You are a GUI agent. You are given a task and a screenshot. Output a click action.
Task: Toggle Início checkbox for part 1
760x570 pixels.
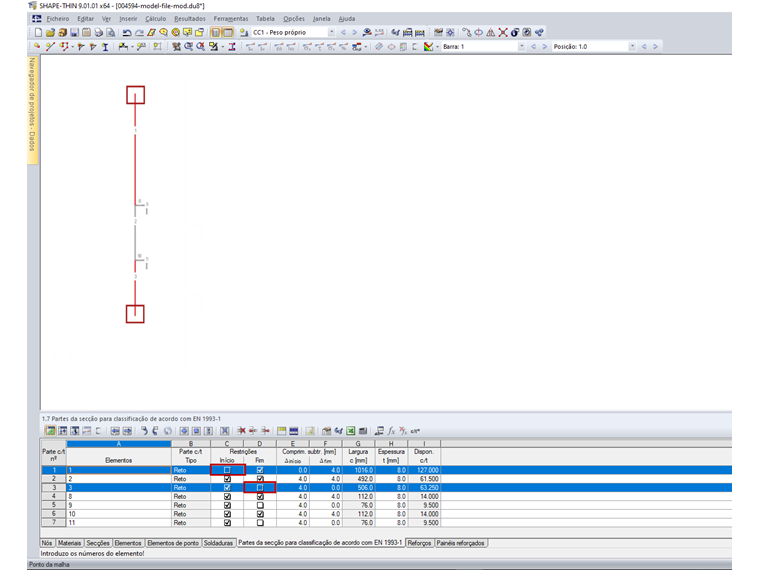(x=227, y=470)
